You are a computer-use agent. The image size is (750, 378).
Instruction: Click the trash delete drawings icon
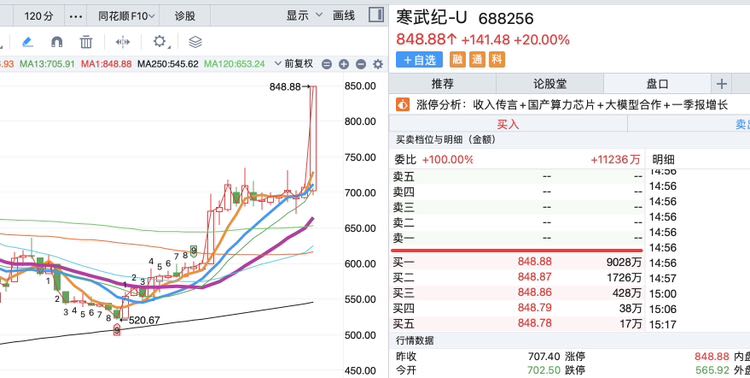86,42
